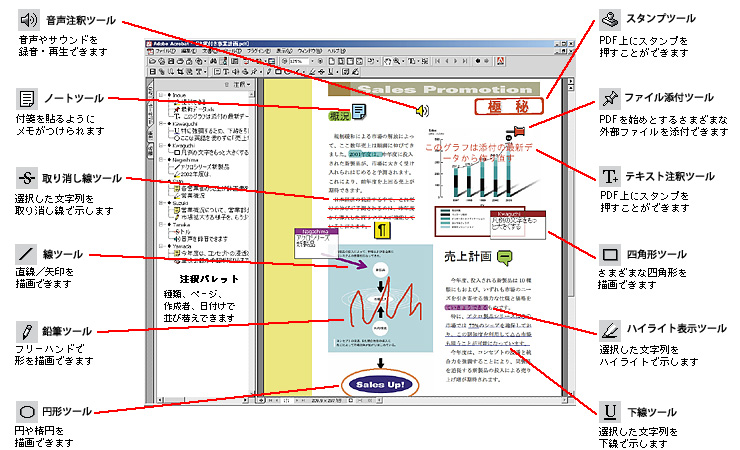Collapse the Suzuki comment group
This screenshot has width=740, height=450.
(x=160, y=203)
